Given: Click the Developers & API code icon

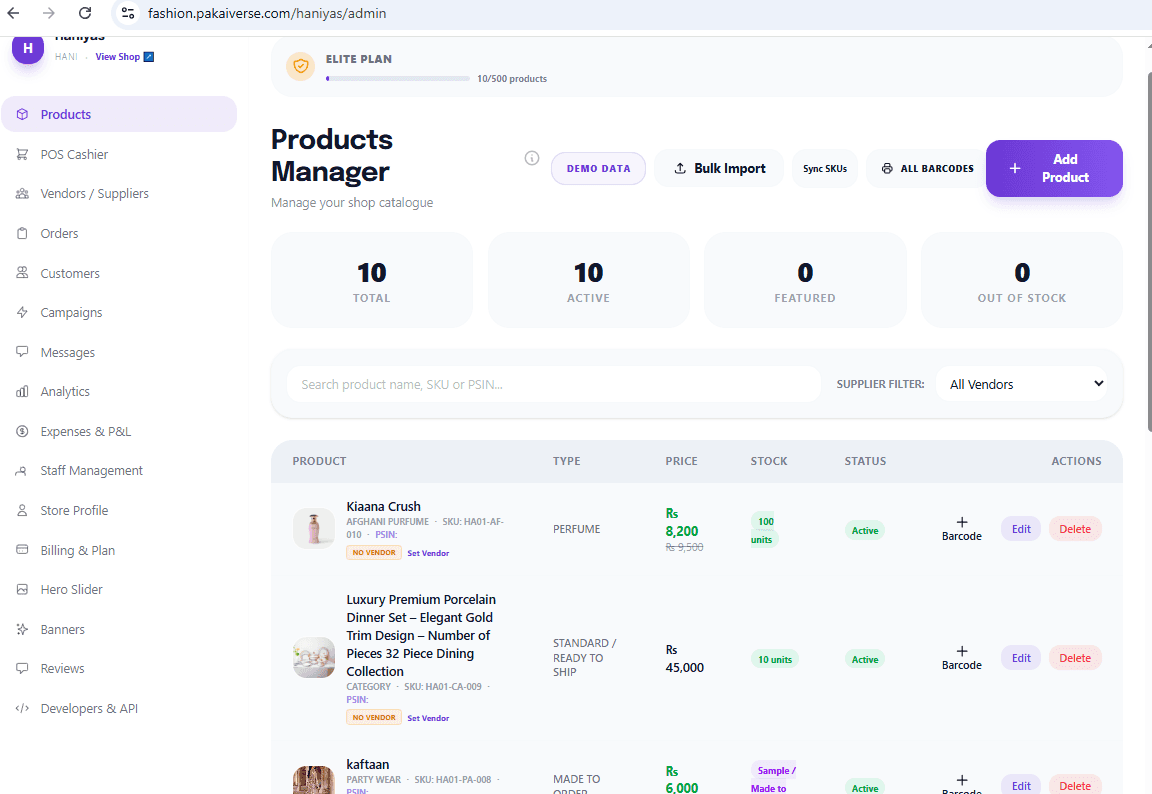Looking at the screenshot, I should point(22,708).
